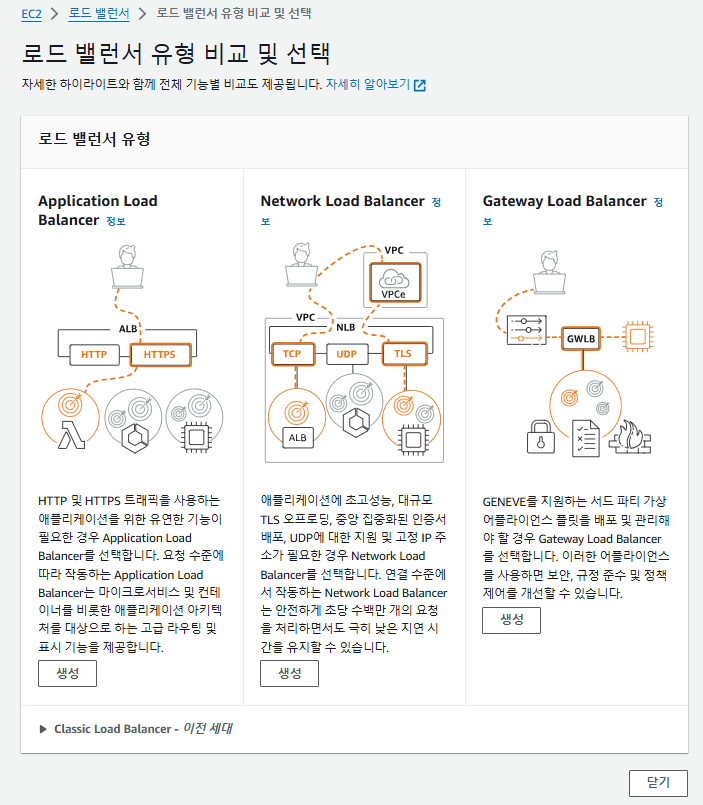Click the container target icon in ALB diagram

135,438
